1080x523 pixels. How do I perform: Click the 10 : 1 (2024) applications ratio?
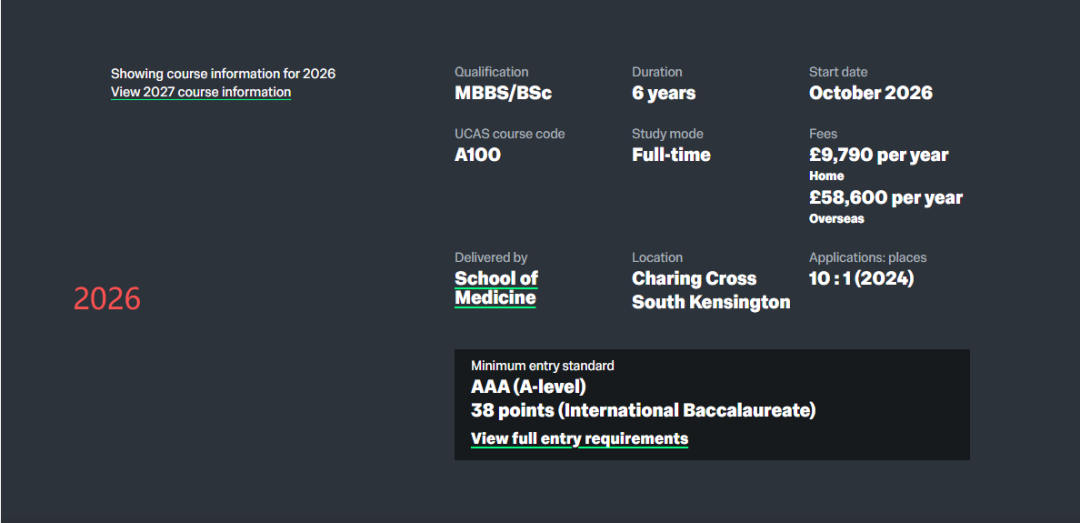861,279
